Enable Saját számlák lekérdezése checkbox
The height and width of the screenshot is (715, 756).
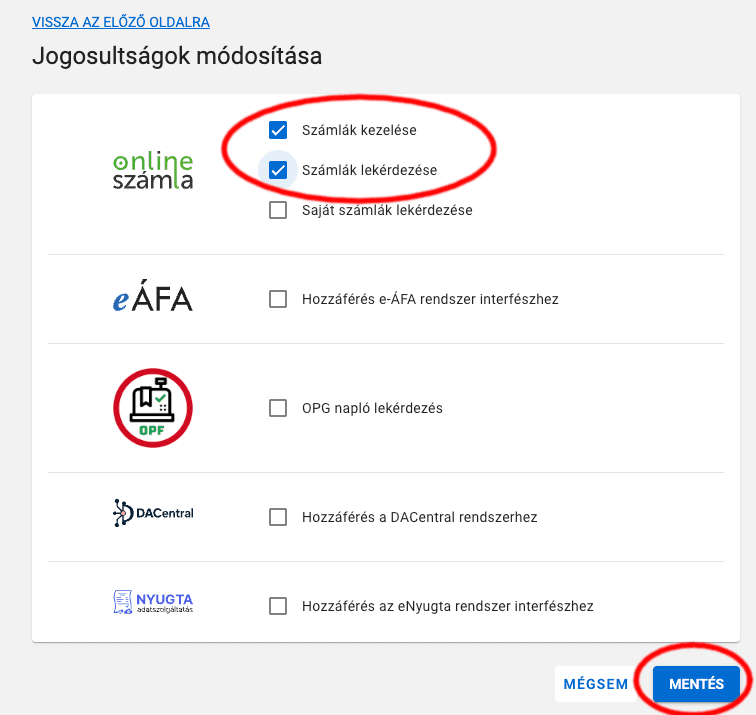click(x=278, y=210)
